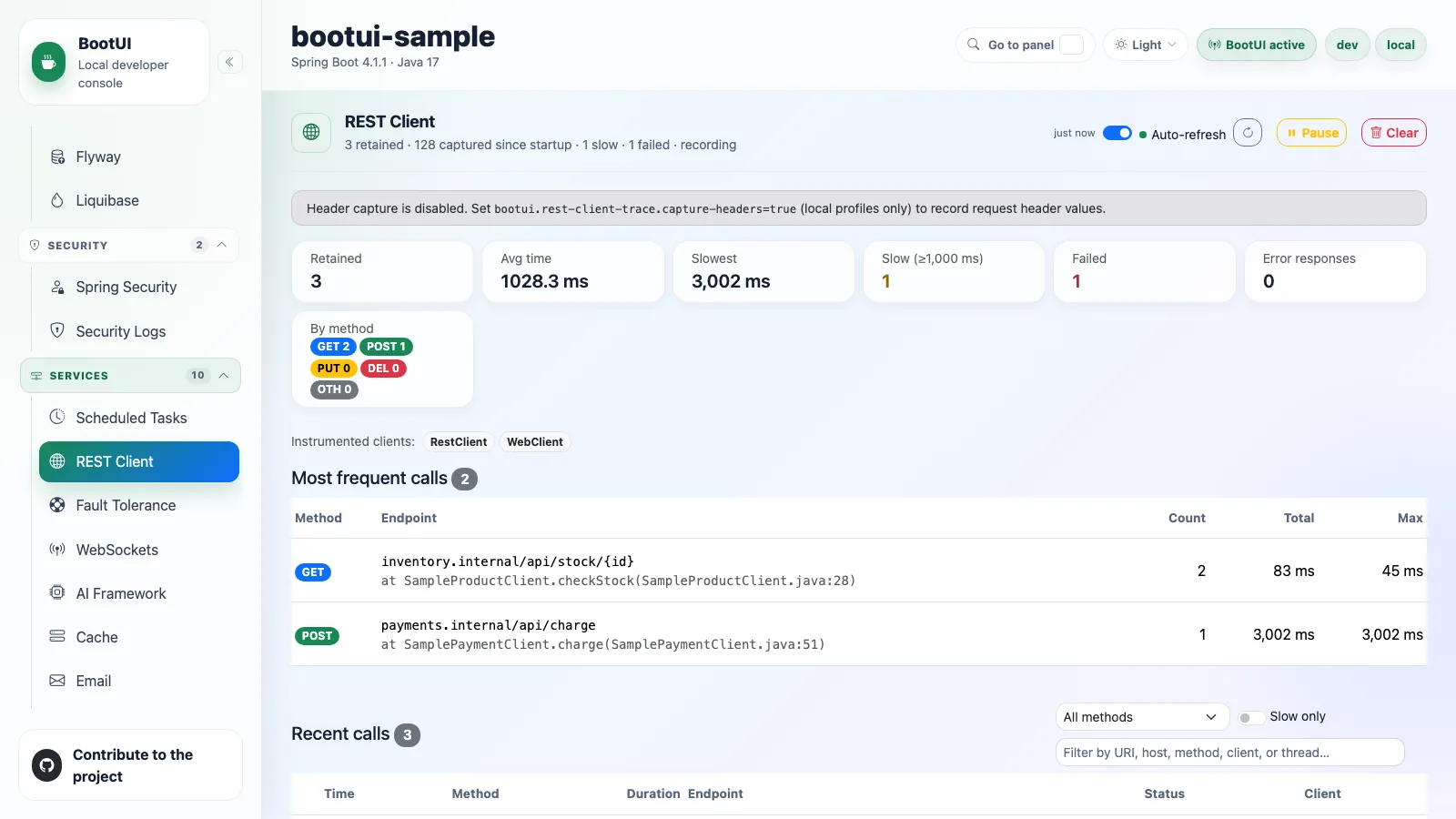Open the WebSockets panel

139,550
